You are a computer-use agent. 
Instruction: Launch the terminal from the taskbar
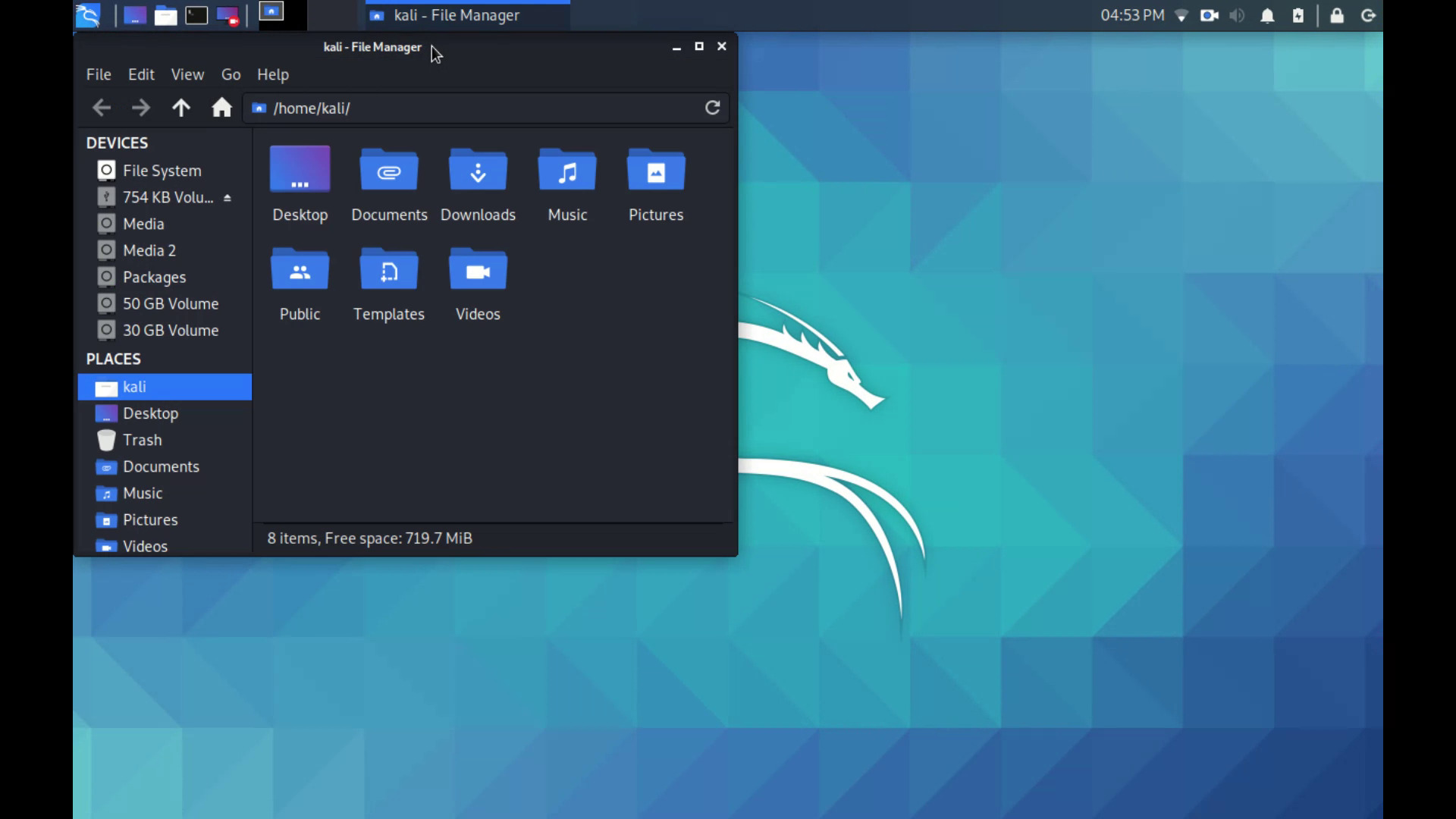pos(196,15)
